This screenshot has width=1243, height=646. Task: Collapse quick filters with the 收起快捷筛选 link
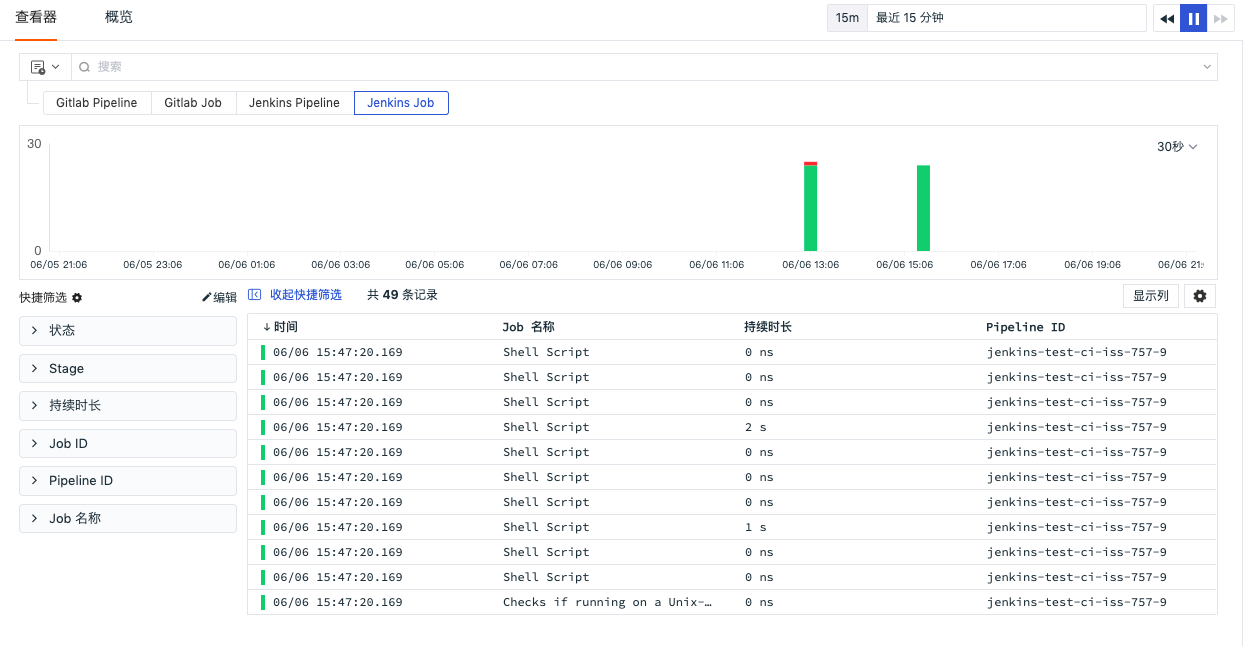click(x=295, y=295)
